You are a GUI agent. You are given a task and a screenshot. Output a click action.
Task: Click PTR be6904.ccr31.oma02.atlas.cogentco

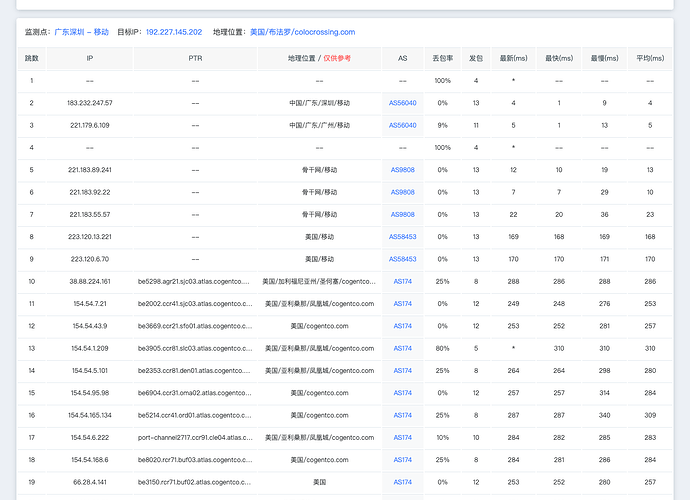[195, 393]
